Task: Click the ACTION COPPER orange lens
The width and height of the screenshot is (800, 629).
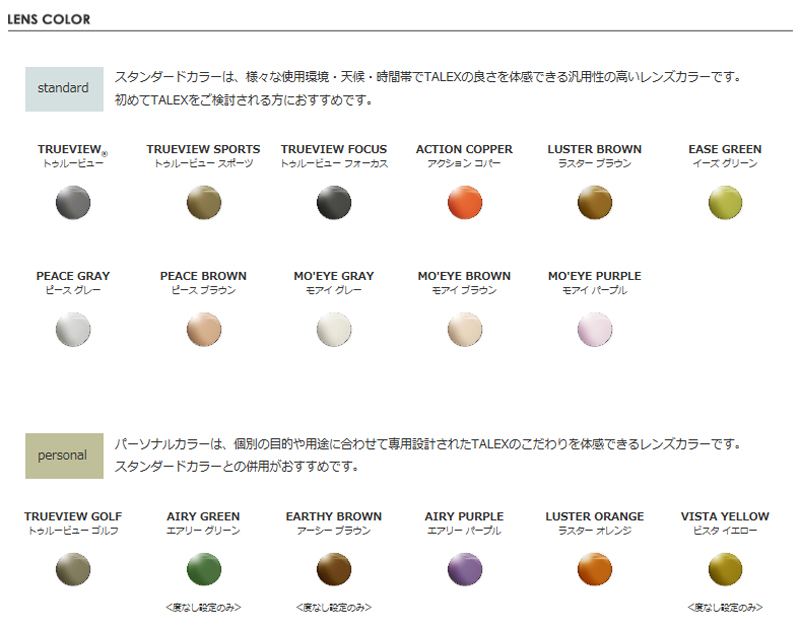Action: coord(464,203)
